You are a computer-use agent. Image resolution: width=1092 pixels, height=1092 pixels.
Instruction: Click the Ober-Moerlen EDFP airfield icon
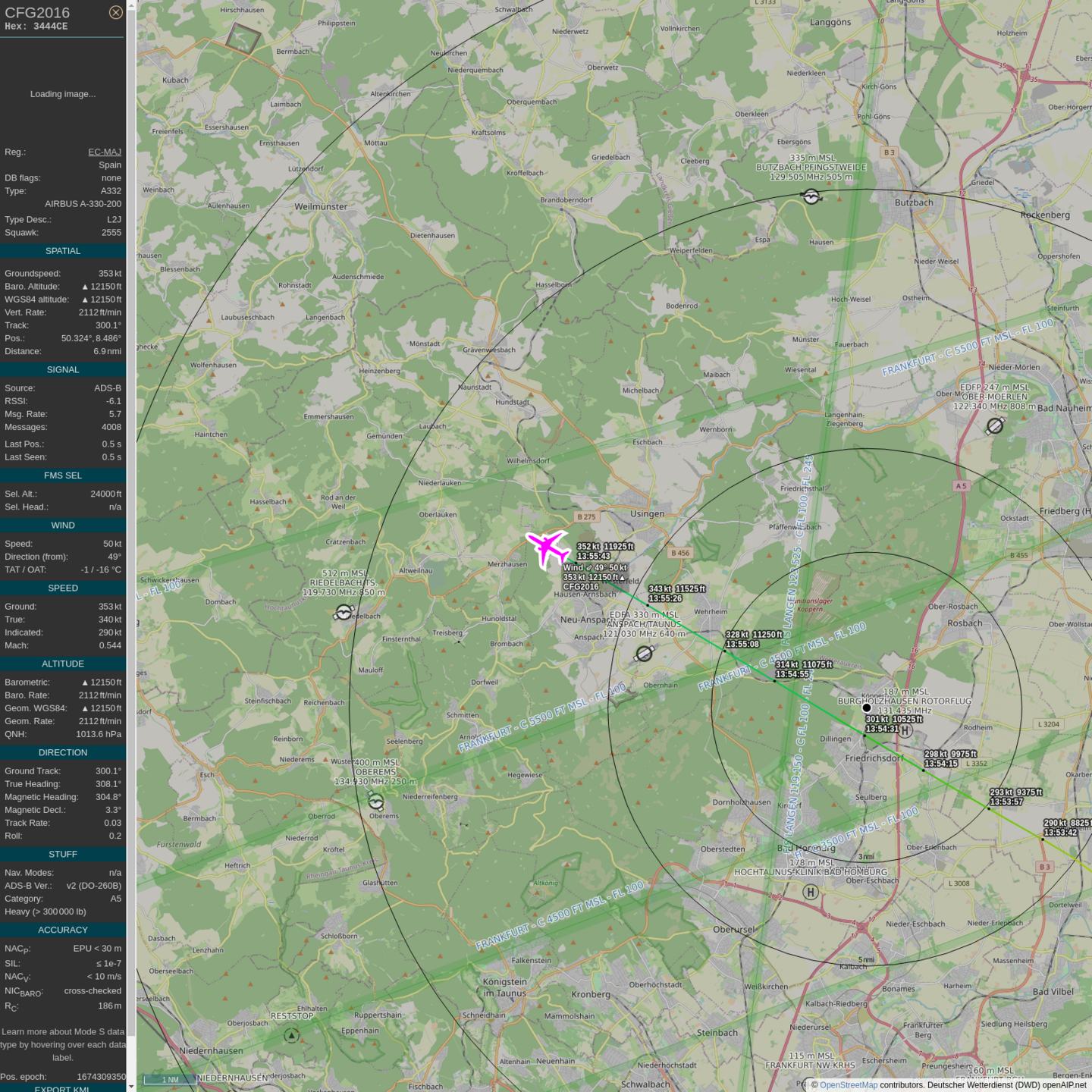tap(995, 426)
